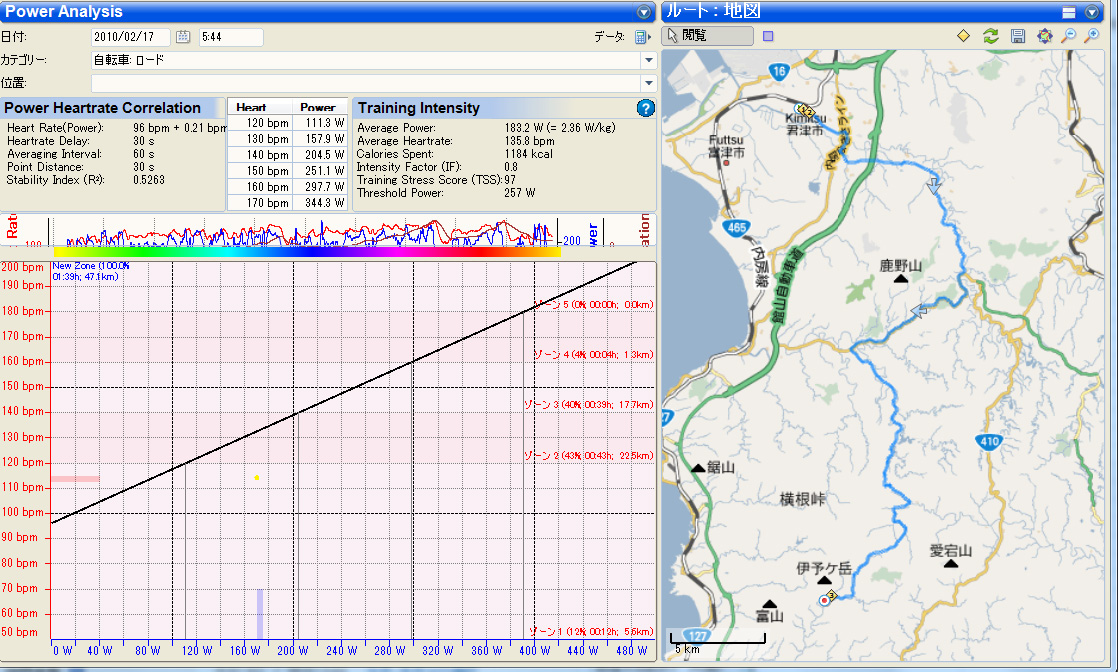The image size is (1118, 672).
Task: Click the Training Intensity help icon
Action: (x=645, y=108)
